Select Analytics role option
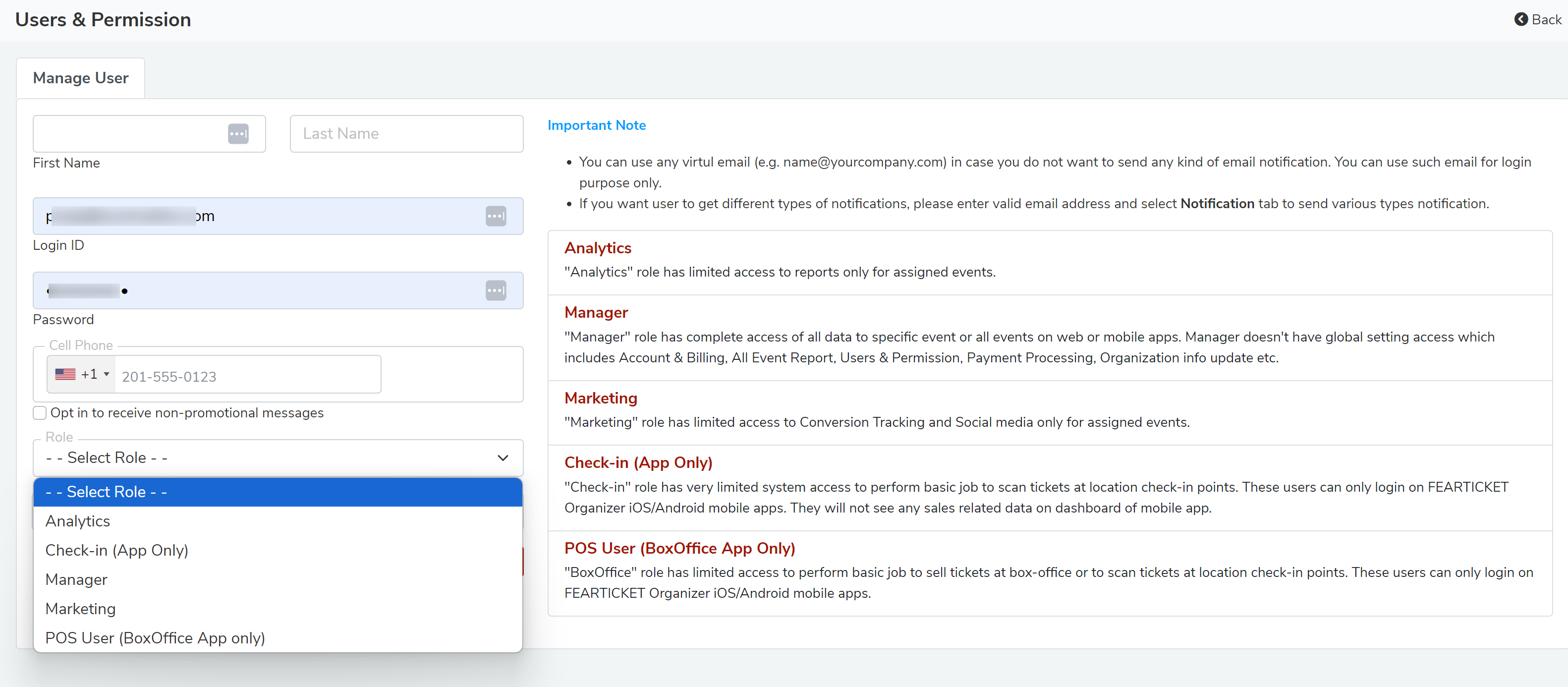The image size is (1568, 687). pyautogui.click(x=78, y=521)
